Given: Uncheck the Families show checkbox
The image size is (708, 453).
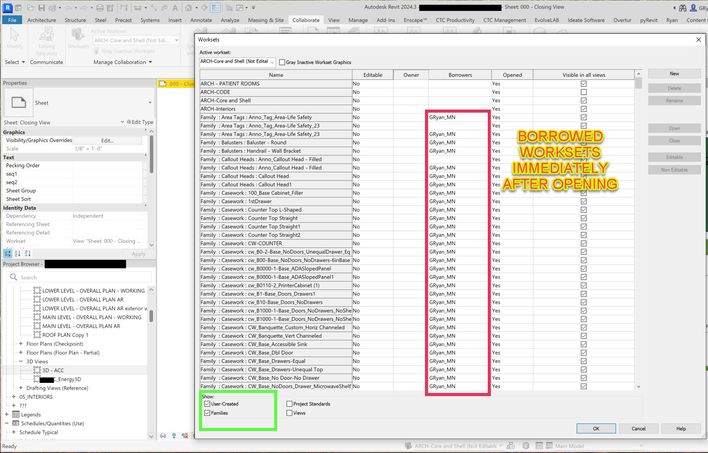Looking at the screenshot, I should [x=207, y=413].
